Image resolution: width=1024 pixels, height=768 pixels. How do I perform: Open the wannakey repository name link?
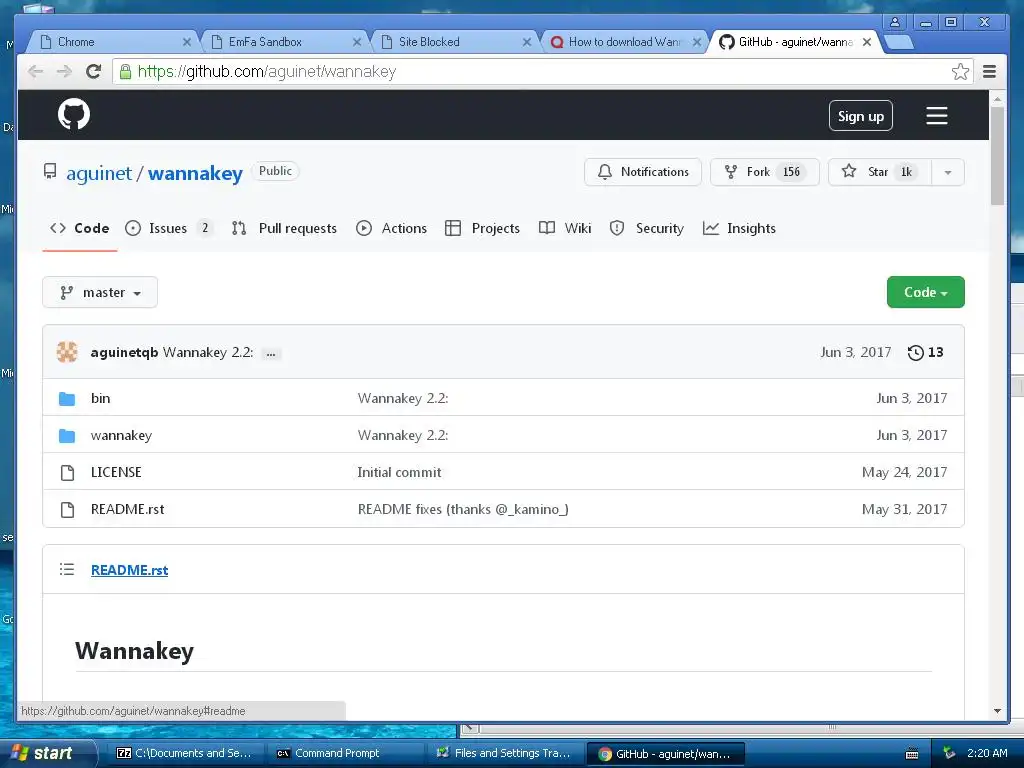[195, 173]
